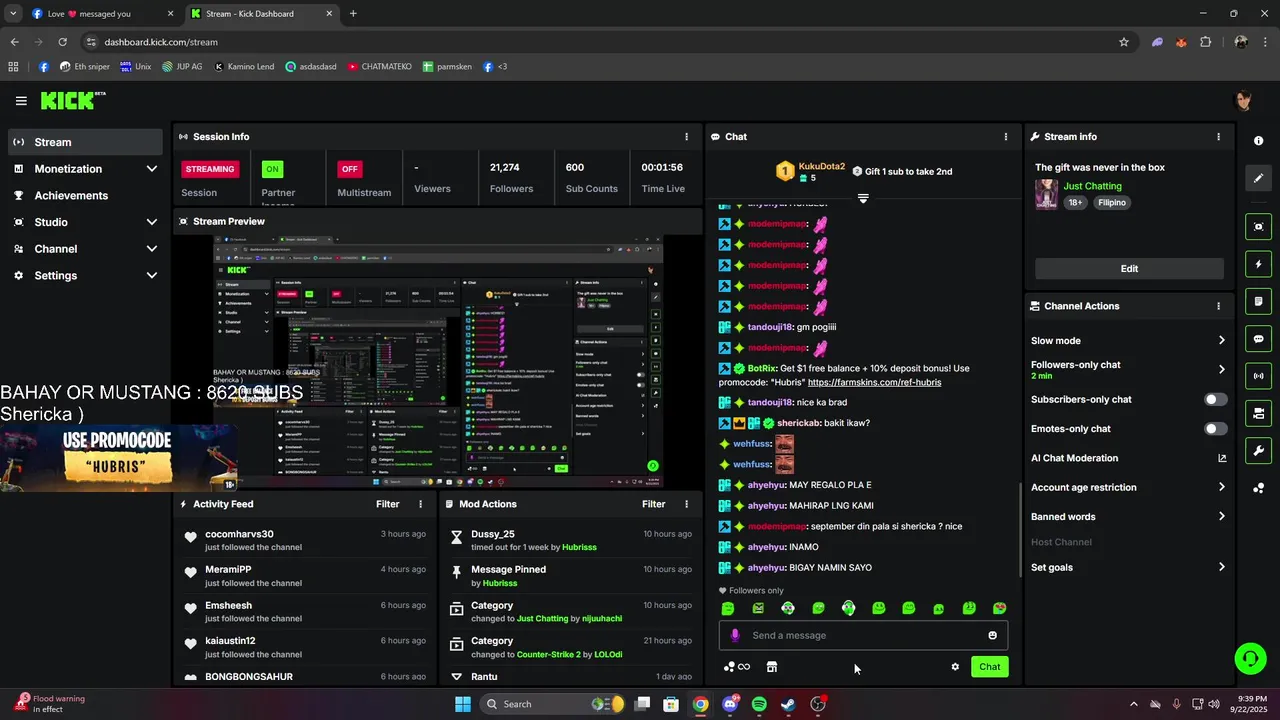Click the OFF Multistream status badge

349,169
